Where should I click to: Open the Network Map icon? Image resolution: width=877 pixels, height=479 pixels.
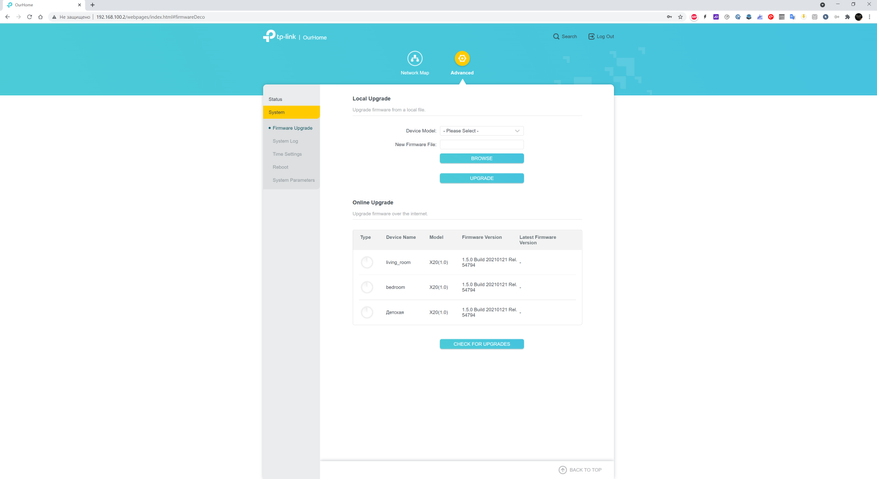tap(414, 59)
